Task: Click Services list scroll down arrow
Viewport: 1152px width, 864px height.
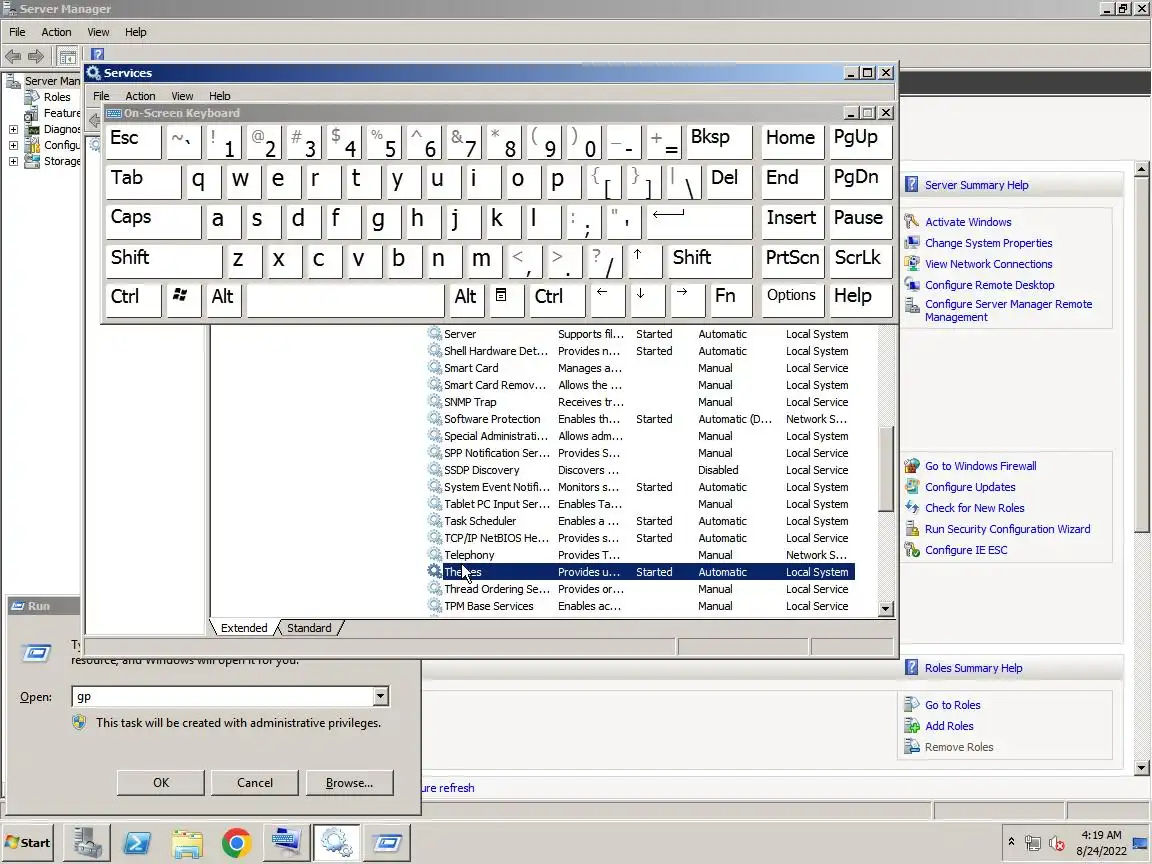Action: (886, 608)
